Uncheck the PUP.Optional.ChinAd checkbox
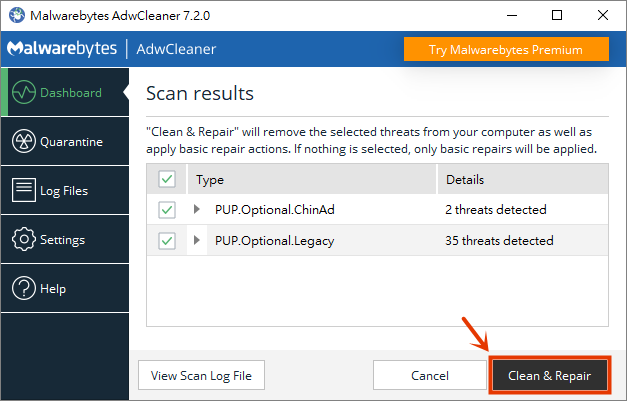This screenshot has width=627, height=401. 167,209
